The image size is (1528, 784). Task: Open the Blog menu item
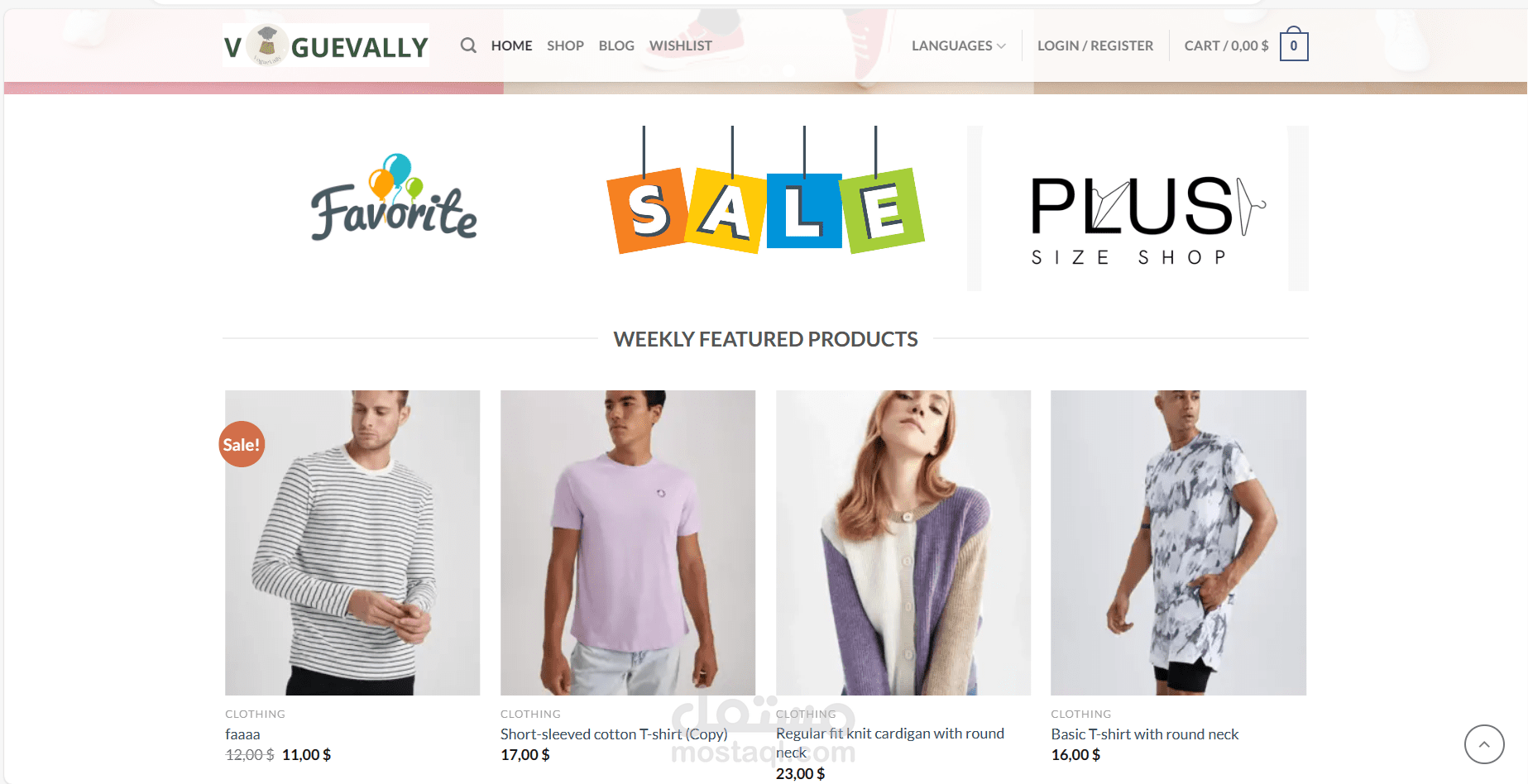coord(616,45)
